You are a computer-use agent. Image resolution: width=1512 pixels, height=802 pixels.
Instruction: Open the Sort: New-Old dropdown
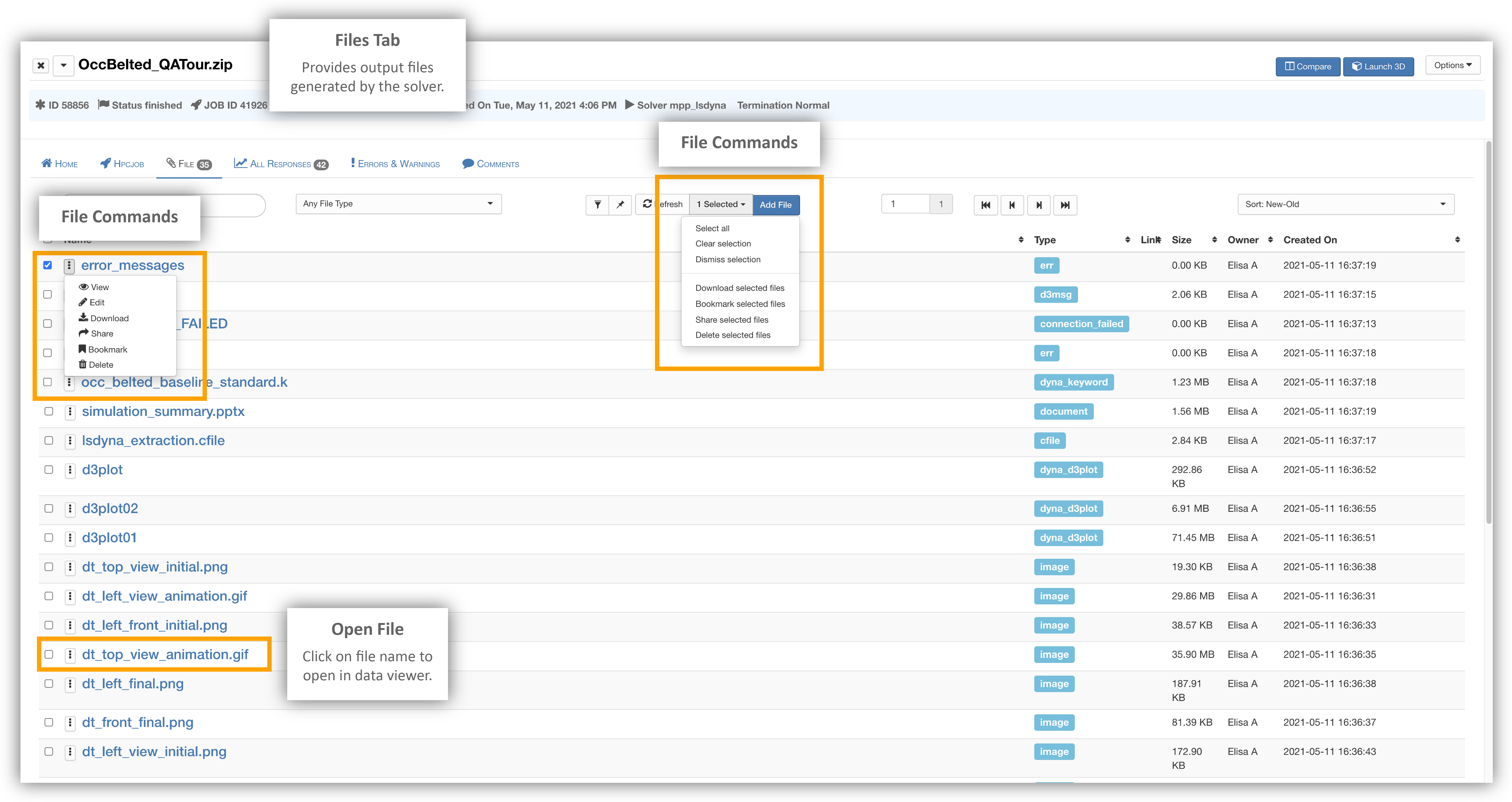[1346, 204]
